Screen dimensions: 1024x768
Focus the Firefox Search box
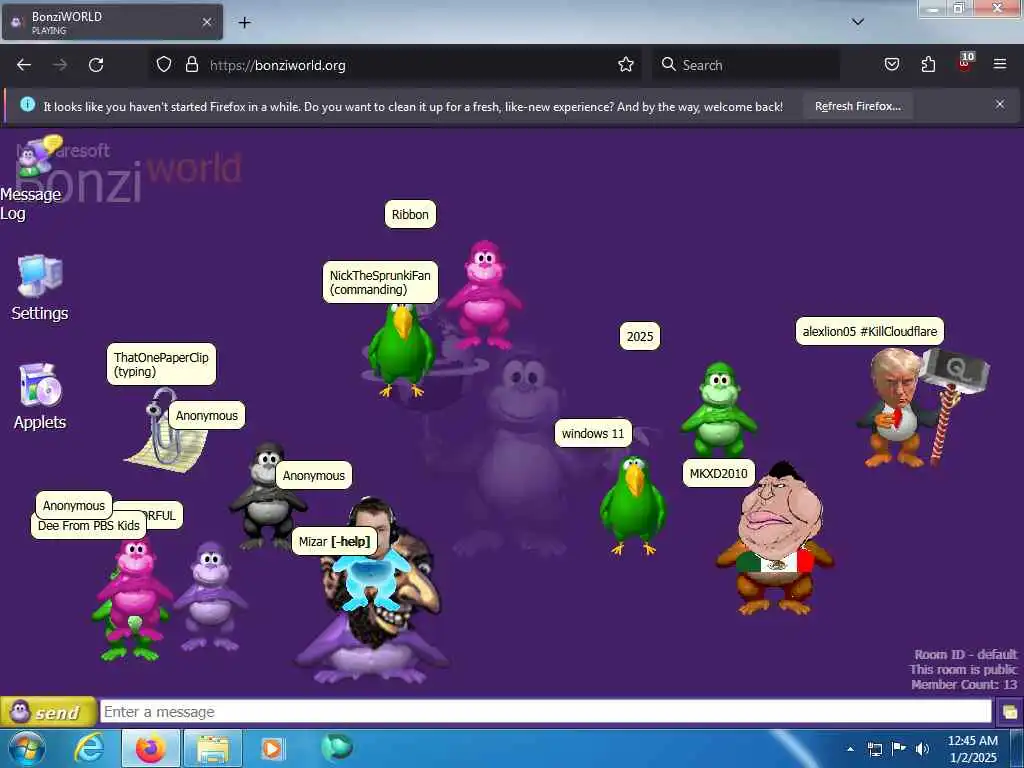tap(746, 65)
